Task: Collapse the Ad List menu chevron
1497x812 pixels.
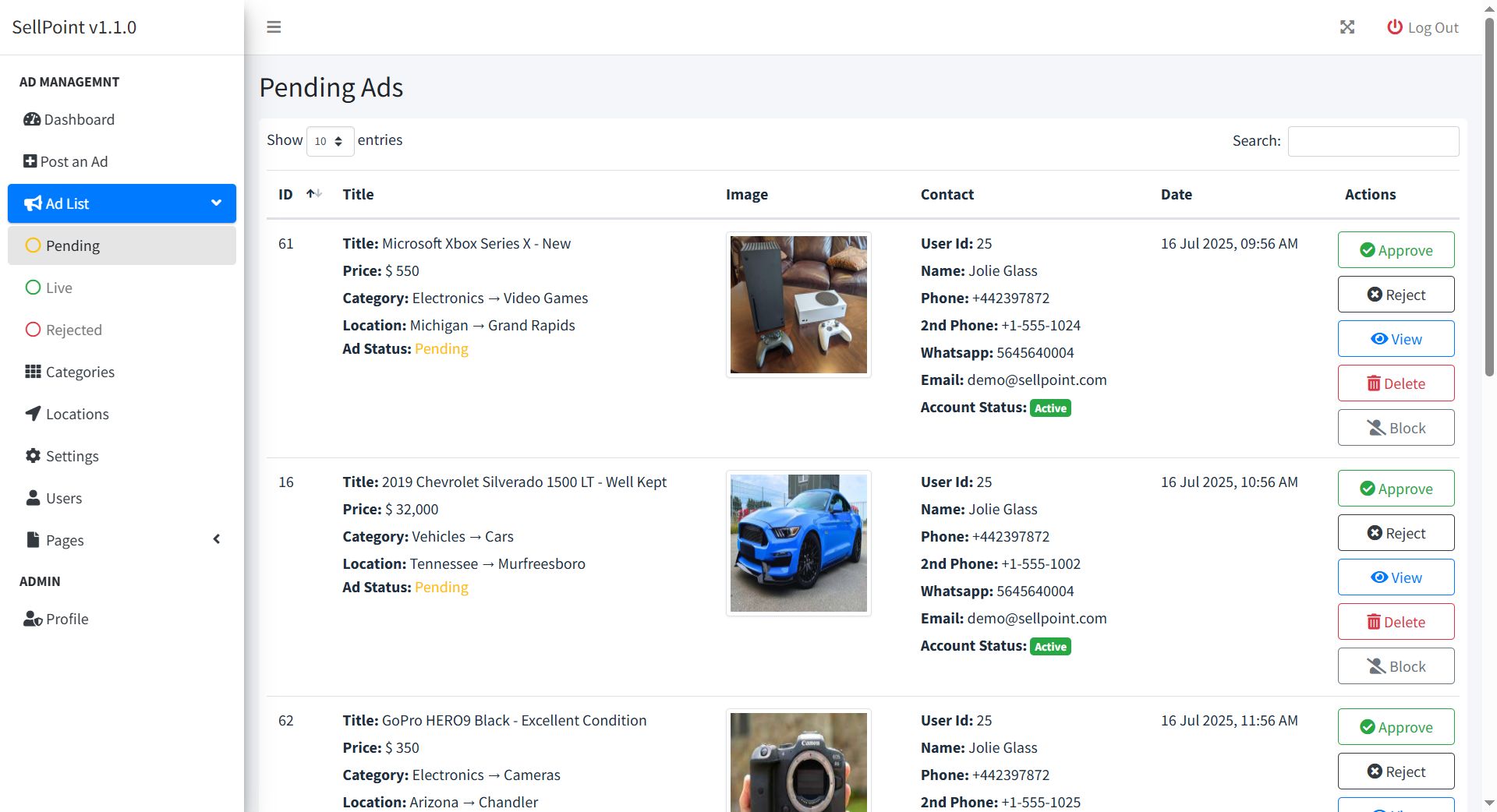Action: [x=216, y=203]
